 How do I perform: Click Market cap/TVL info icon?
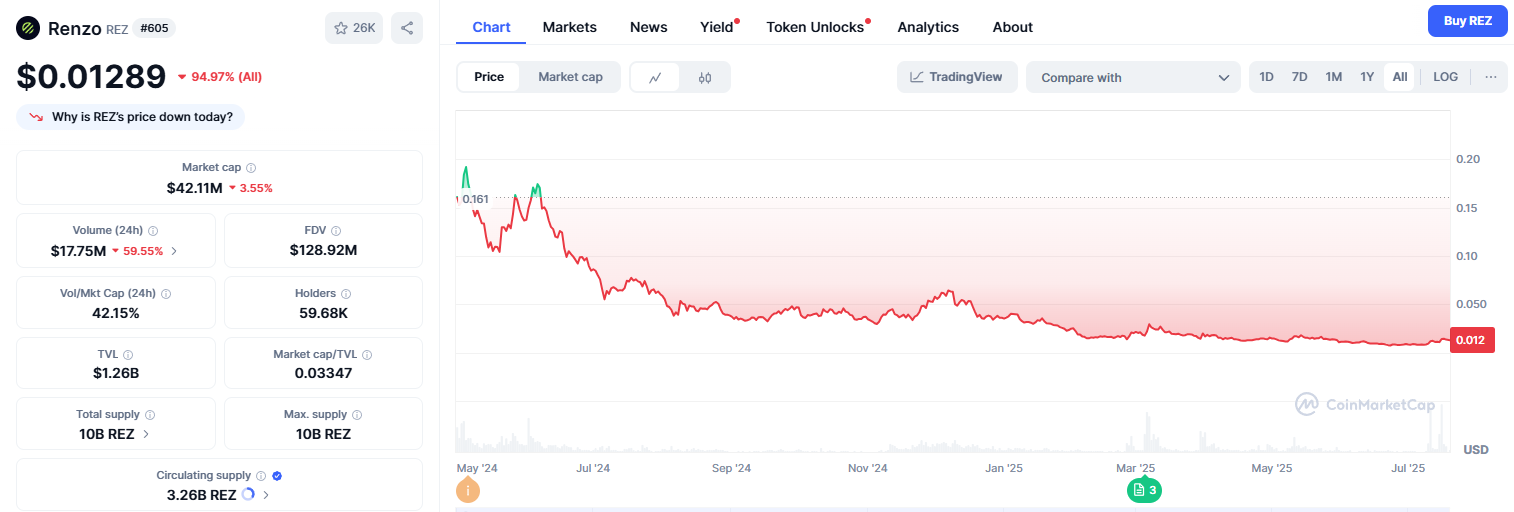pyautogui.click(x=367, y=354)
